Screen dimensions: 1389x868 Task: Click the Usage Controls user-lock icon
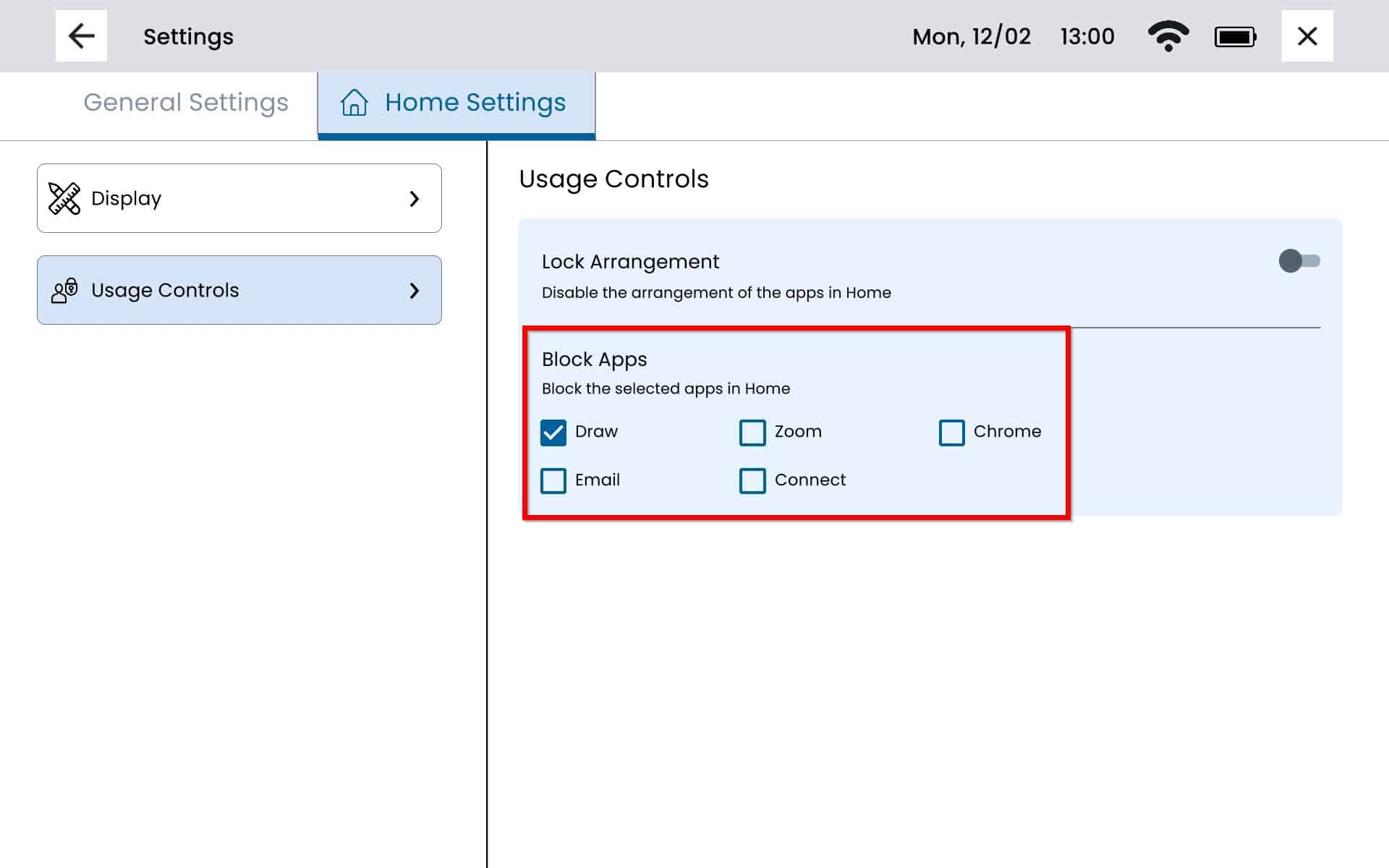64,290
